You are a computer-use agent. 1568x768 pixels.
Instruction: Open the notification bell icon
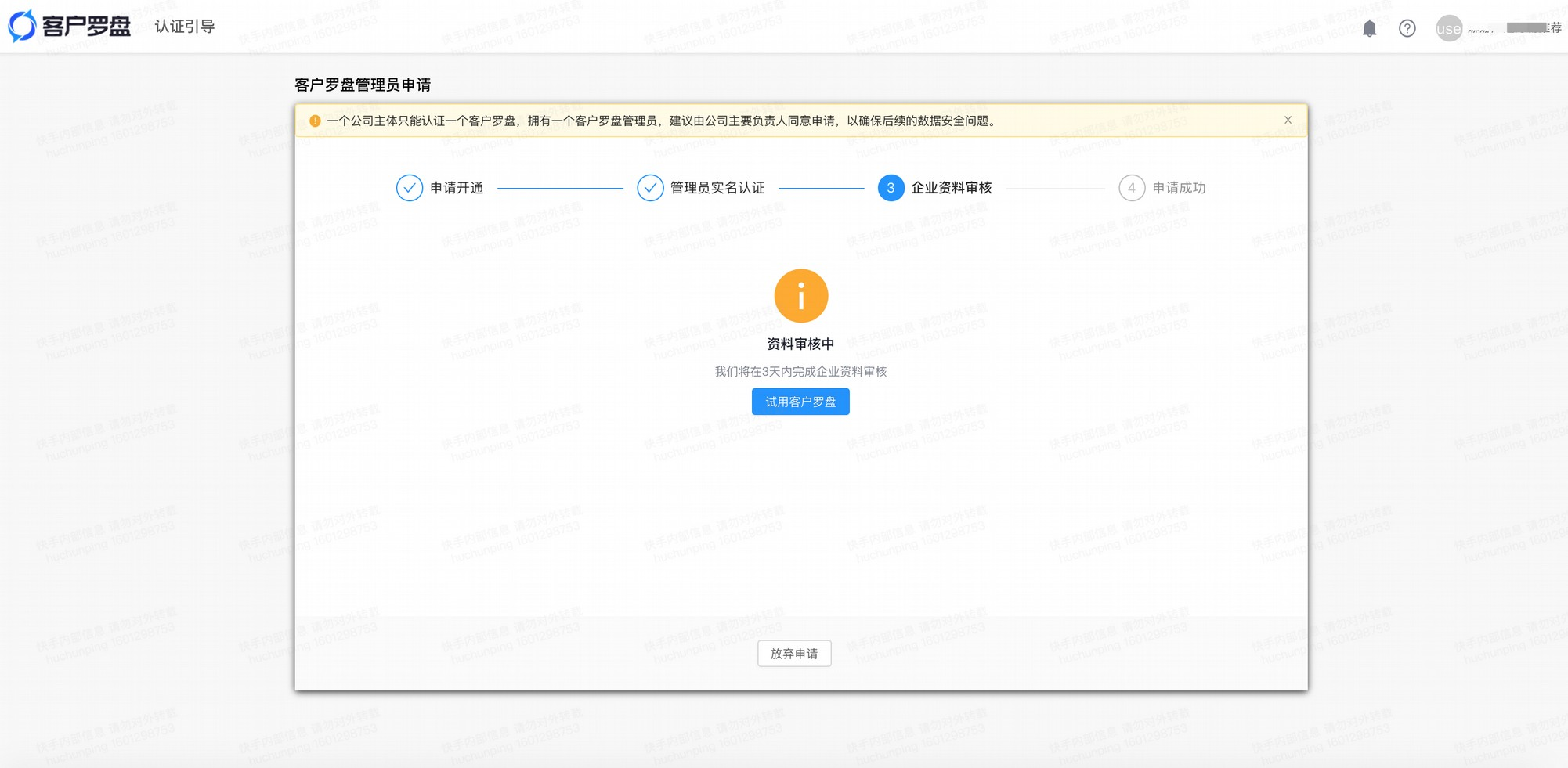point(1370,27)
